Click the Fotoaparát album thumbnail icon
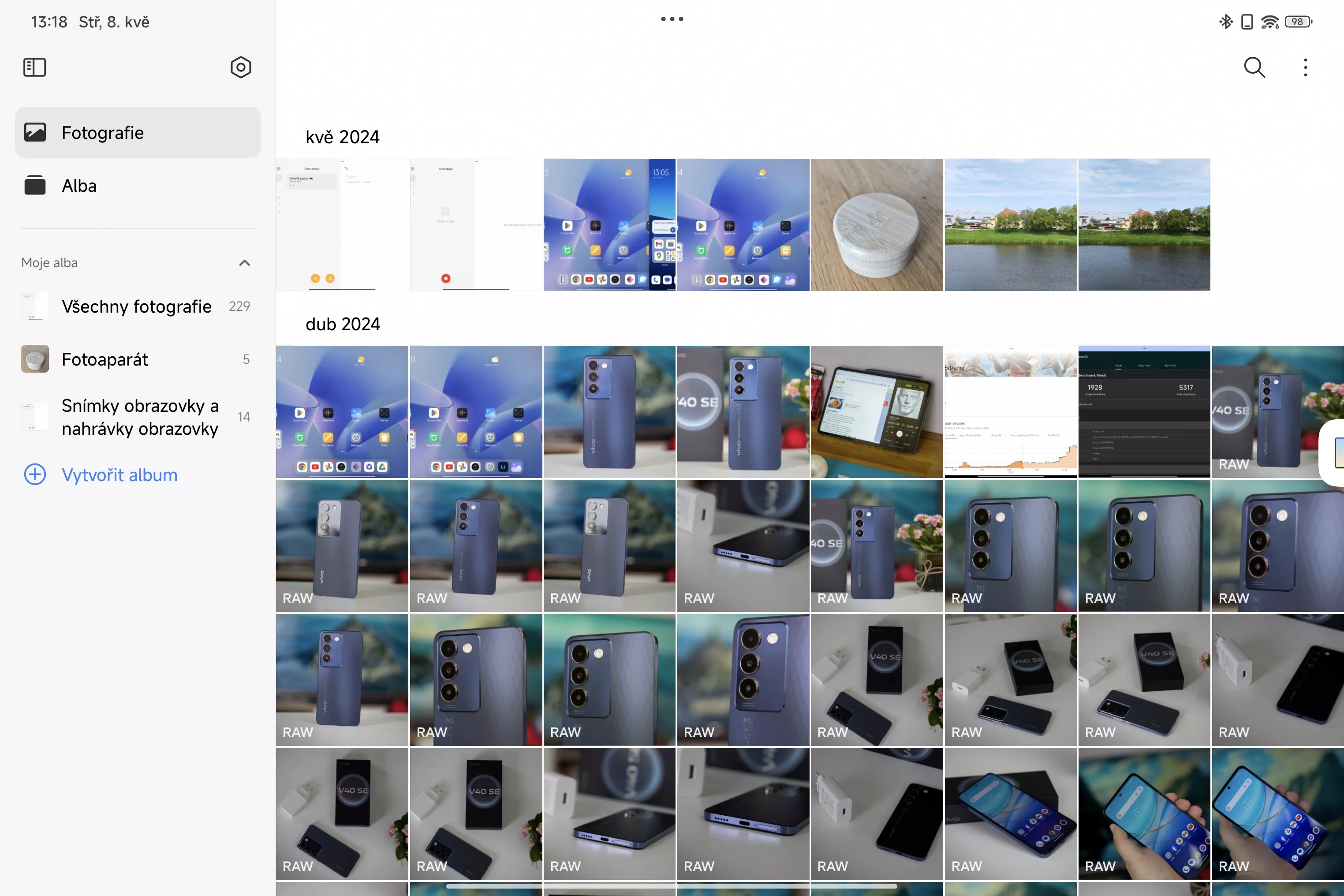1344x896 pixels. pyautogui.click(x=35, y=359)
